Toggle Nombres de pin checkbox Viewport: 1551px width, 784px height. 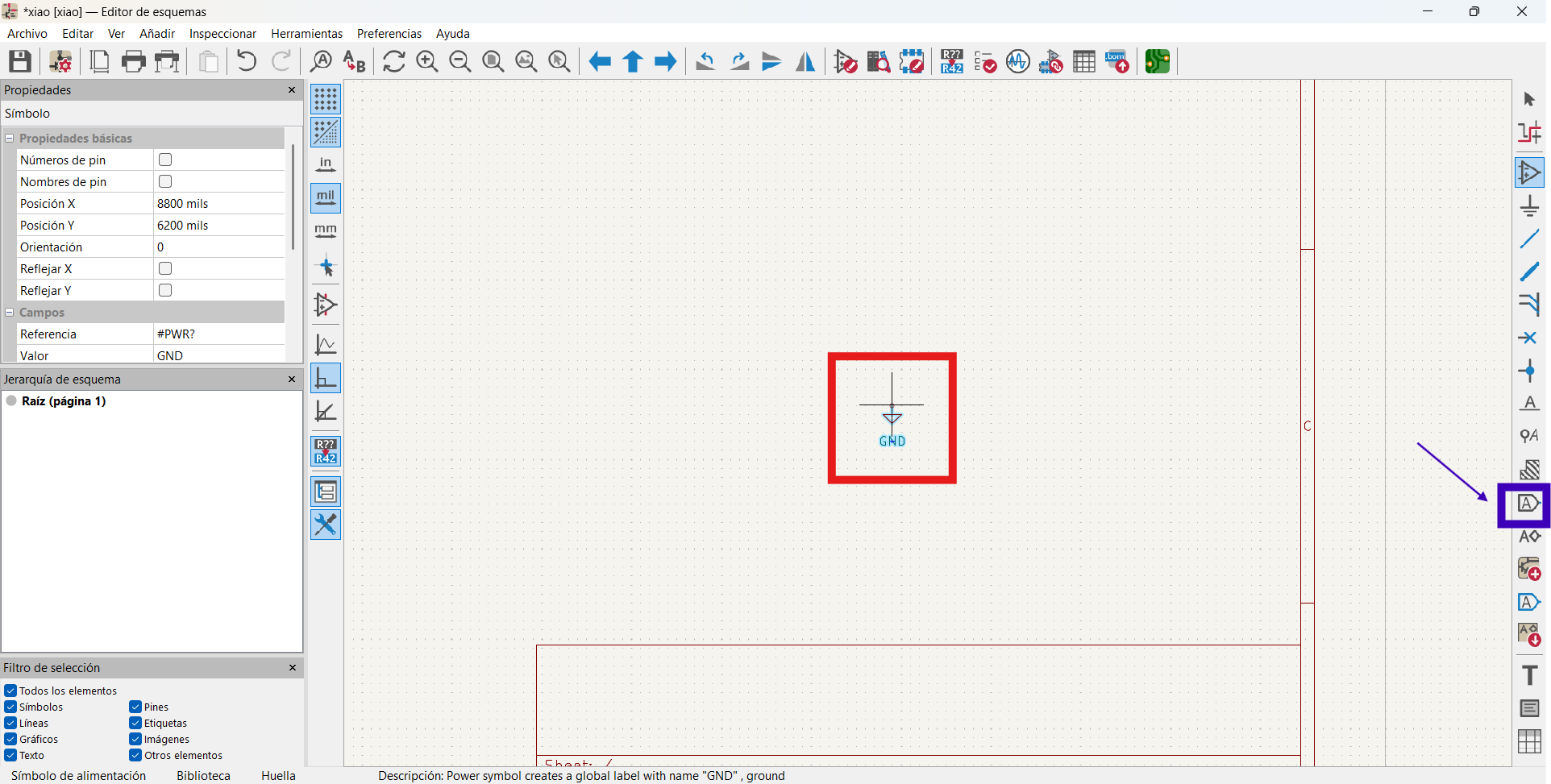point(165,181)
